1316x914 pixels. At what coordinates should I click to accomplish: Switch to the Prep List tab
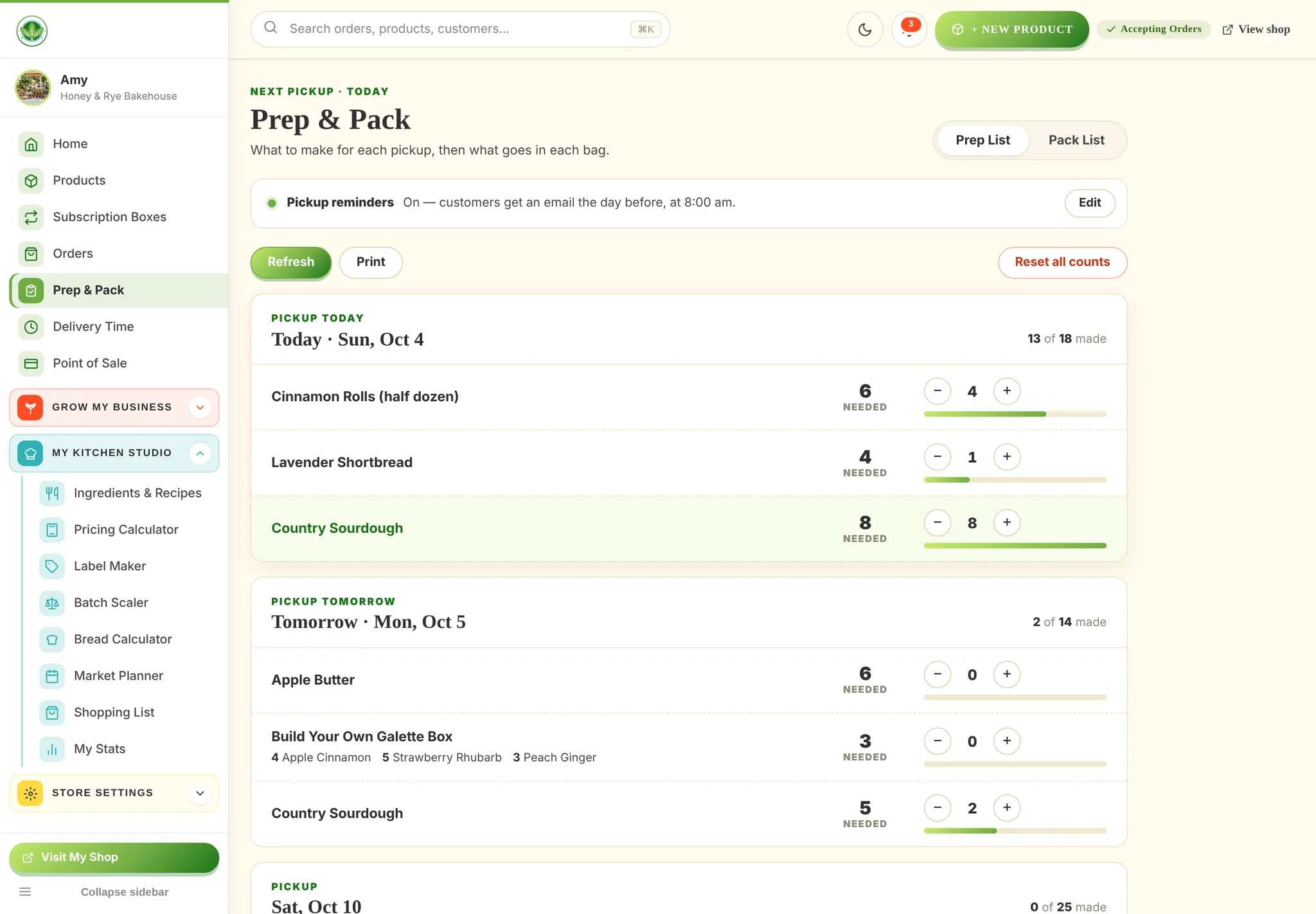(x=983, y=140)
